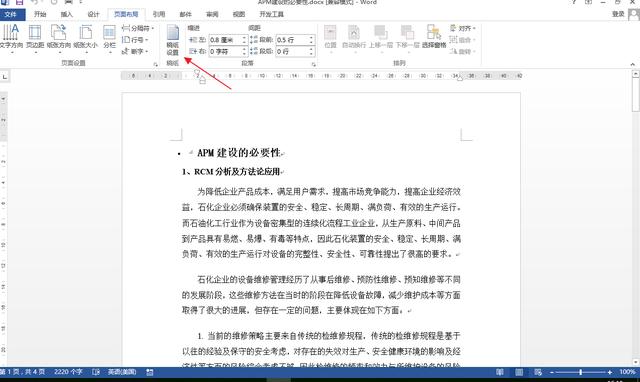Screen dimensions: 640x382
Task: Click the 上移一层 bring forward button
Action: (381, 38)
